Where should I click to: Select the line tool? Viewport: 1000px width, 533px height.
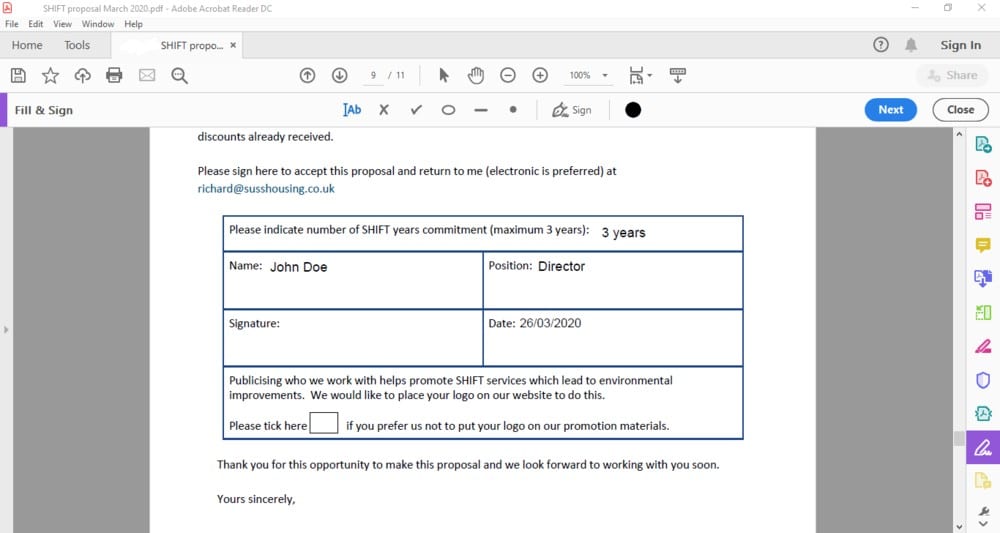481,110
